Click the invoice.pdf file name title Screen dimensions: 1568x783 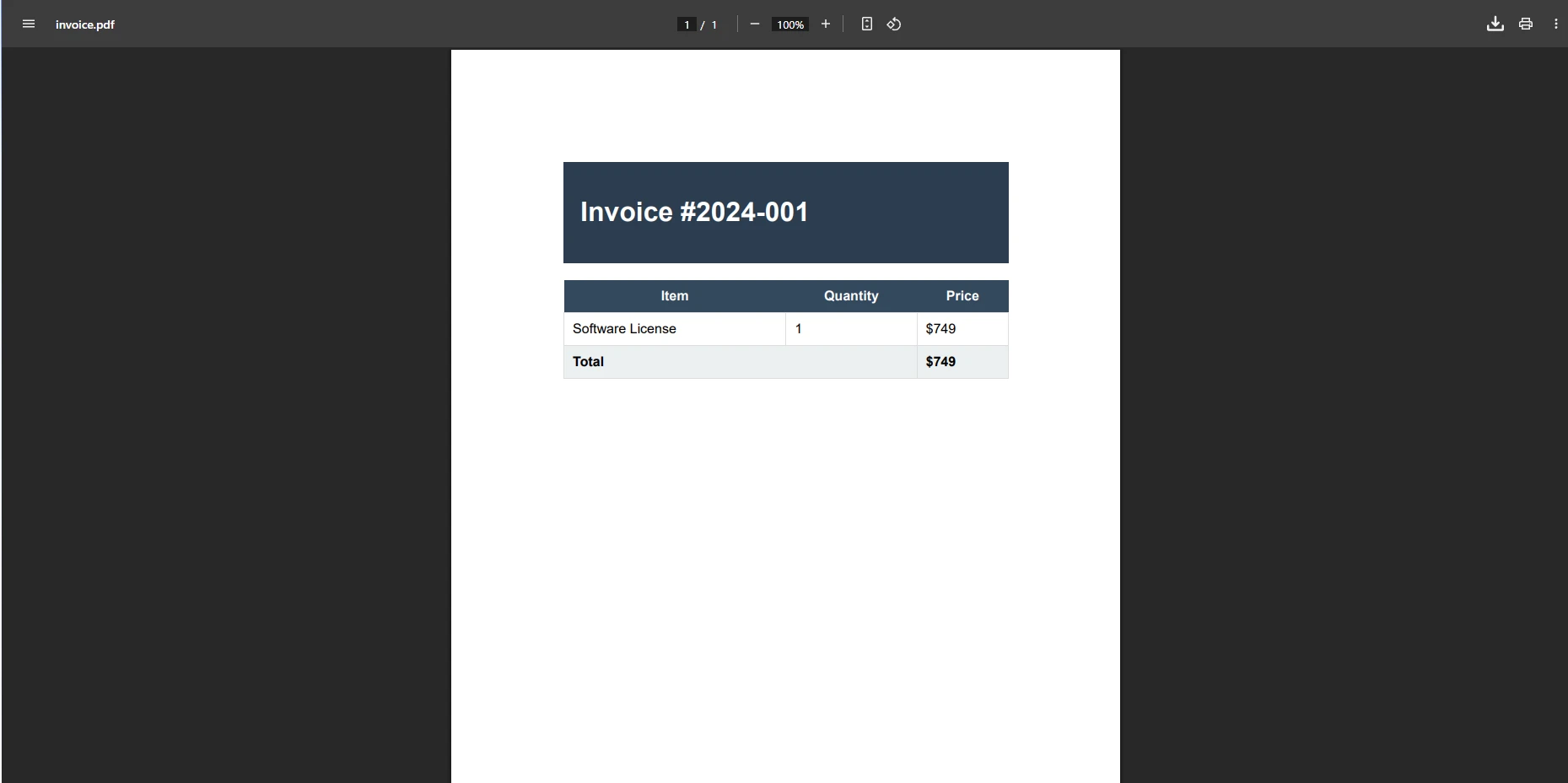pos(85,24)
